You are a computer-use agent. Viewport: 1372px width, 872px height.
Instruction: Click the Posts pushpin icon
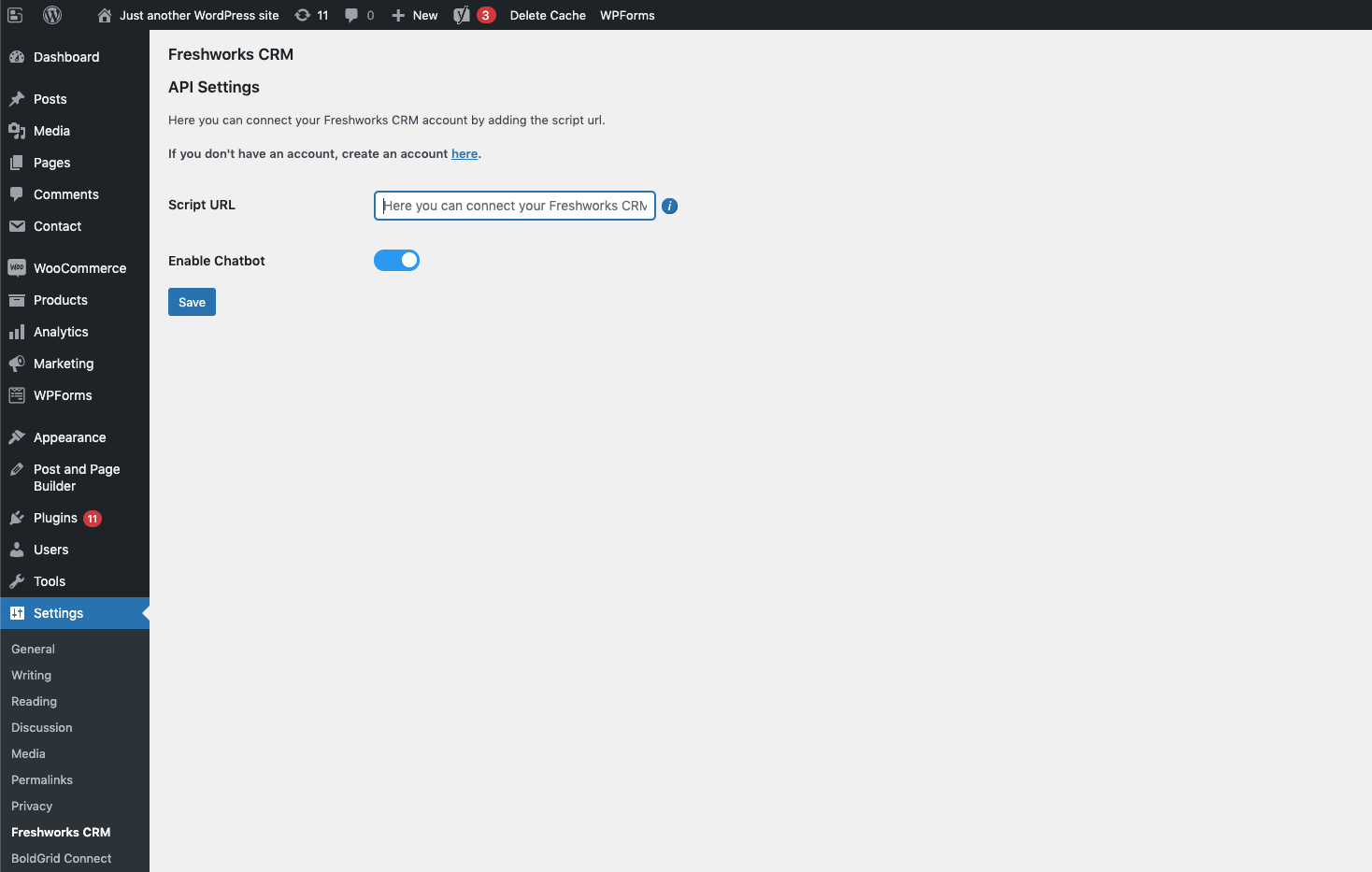point(17,99)
